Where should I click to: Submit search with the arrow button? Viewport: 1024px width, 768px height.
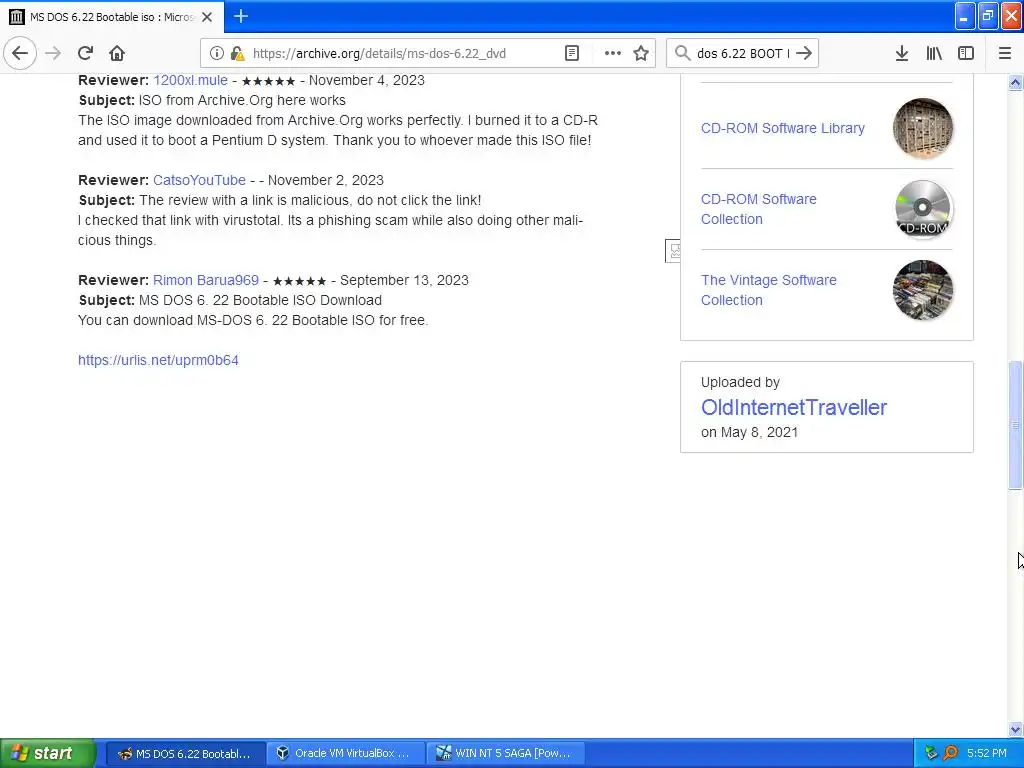[804, 54]
